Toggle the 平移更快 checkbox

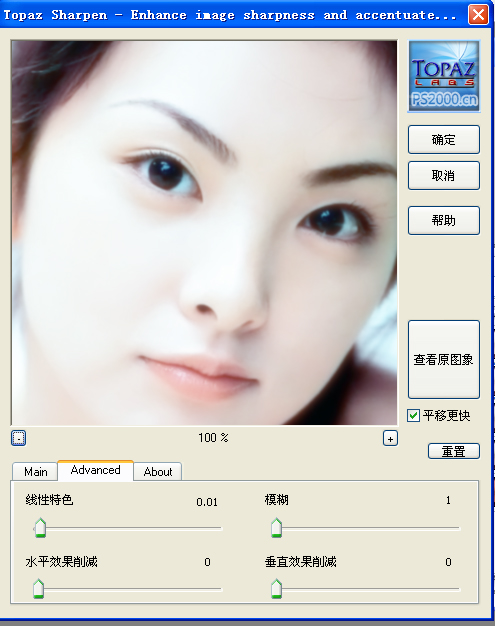[414, 416]
